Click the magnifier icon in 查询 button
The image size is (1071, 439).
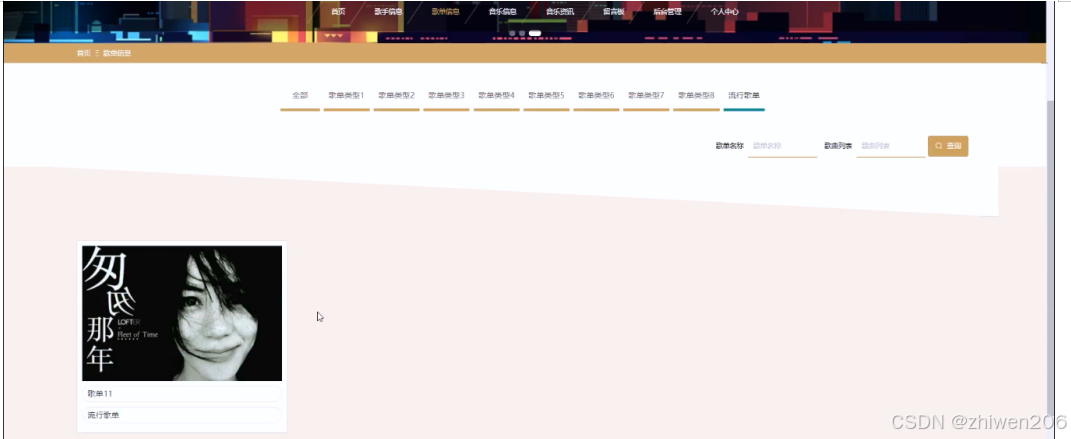click(939, 146)
